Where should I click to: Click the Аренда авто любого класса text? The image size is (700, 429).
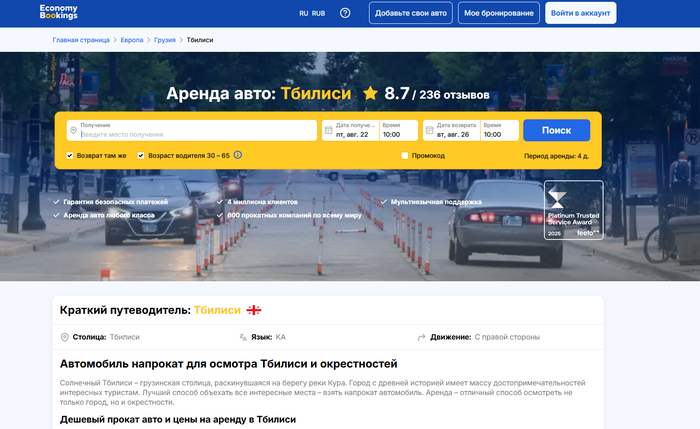(109, 215)
